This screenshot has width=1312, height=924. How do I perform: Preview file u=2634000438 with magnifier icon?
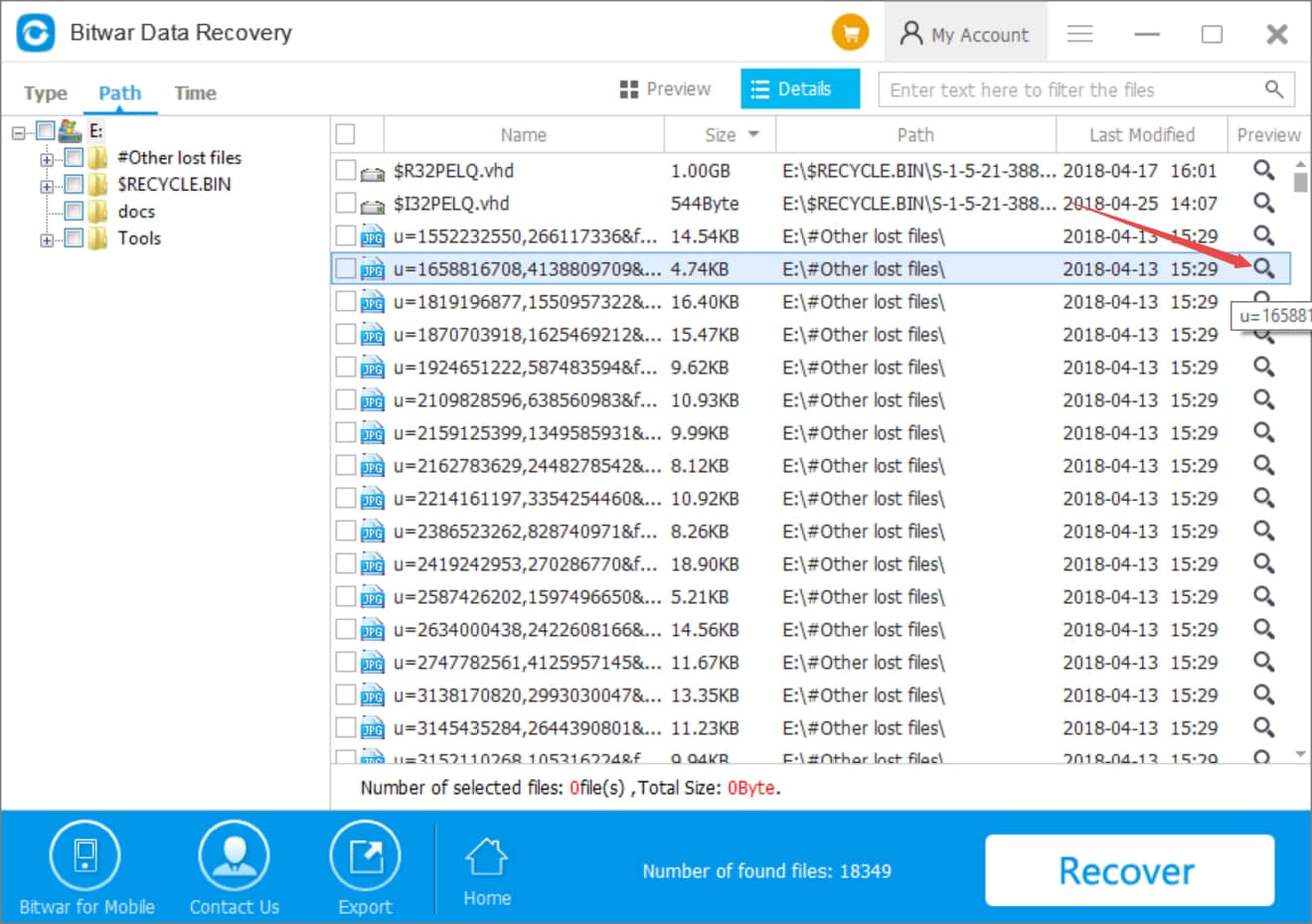[x=1263, y=629]
